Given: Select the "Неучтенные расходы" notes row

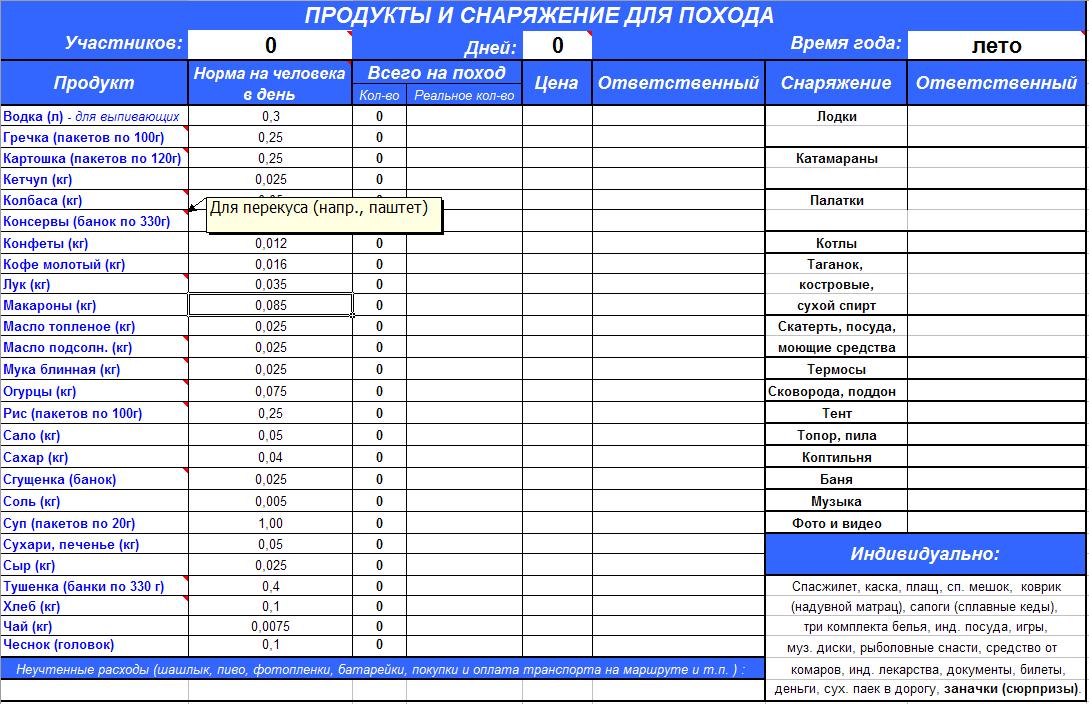Looking at the screenshot, I should 380,669.
